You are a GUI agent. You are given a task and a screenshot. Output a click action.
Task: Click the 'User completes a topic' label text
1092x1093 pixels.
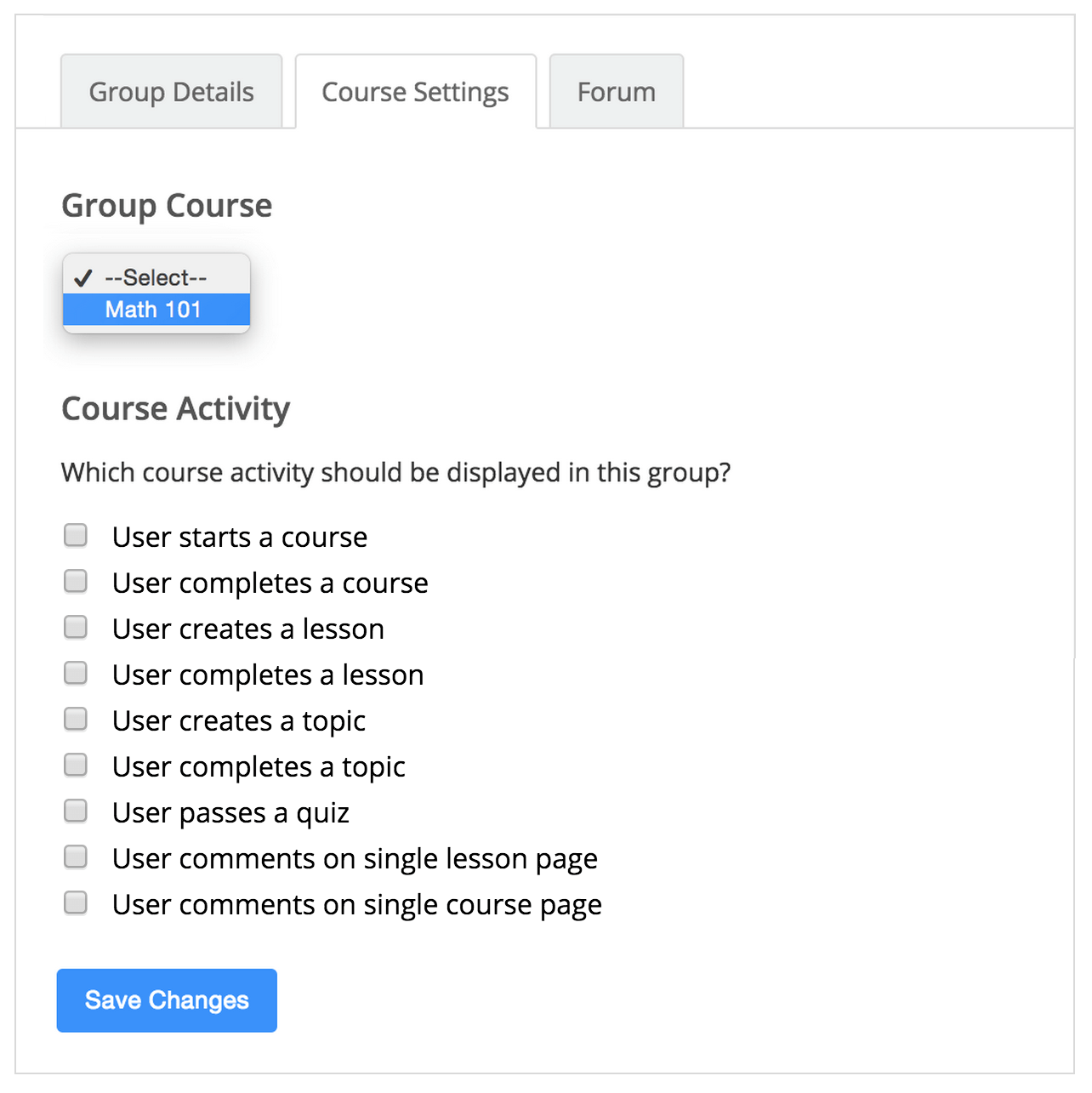tap(259, 767)
